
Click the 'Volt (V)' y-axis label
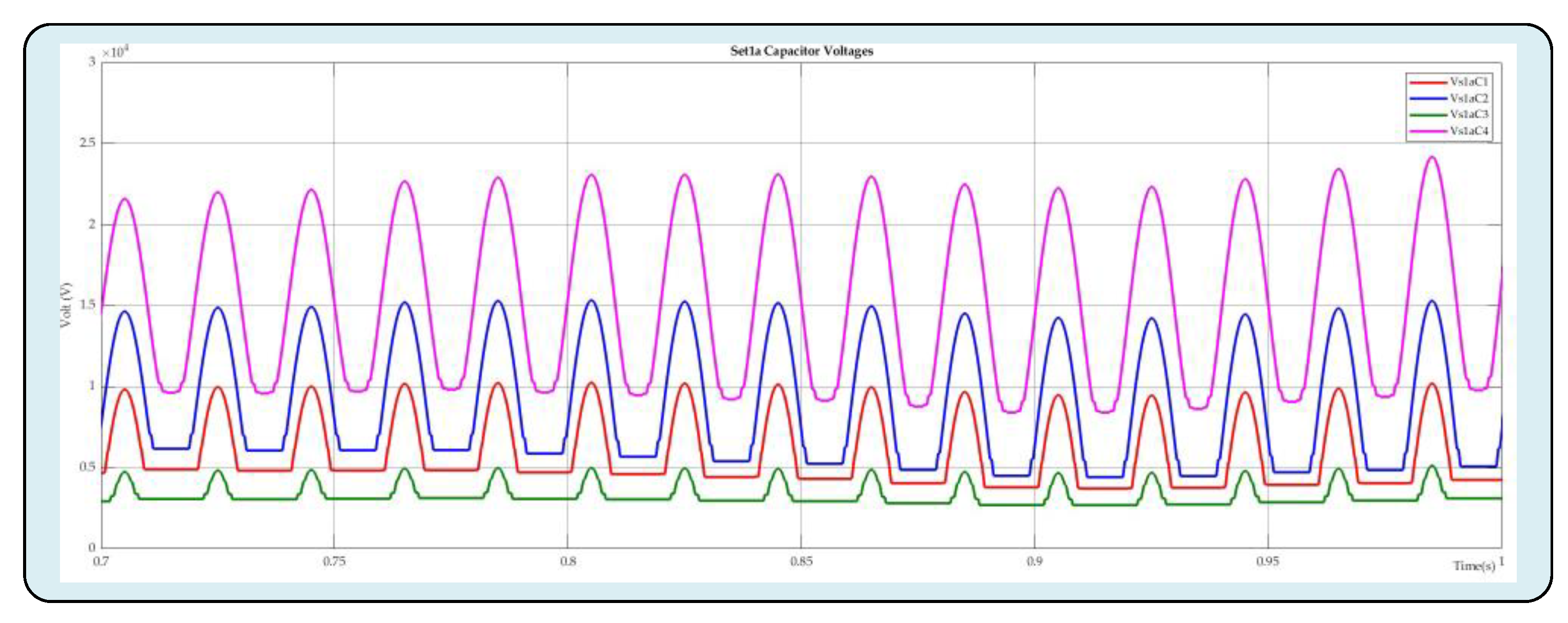point(66,305)
